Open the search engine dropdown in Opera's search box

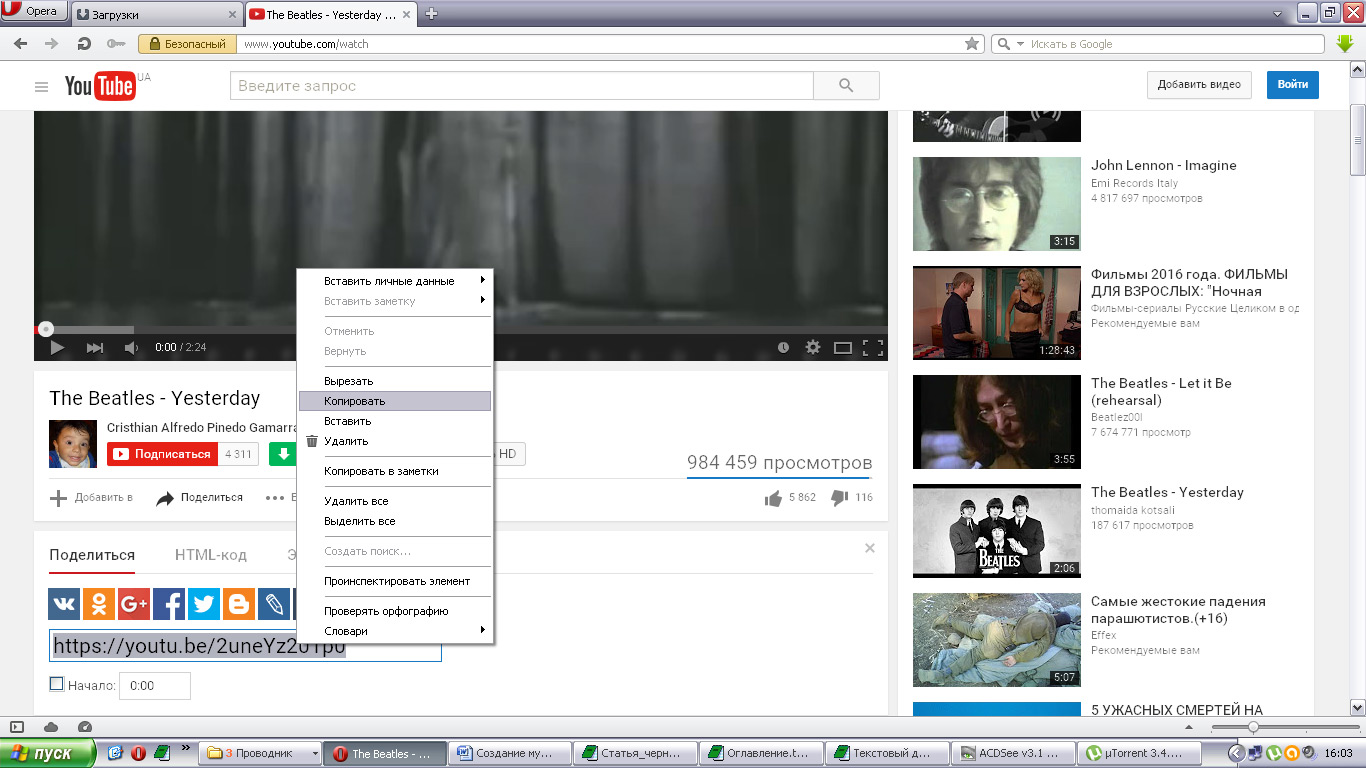(1020, 44)
